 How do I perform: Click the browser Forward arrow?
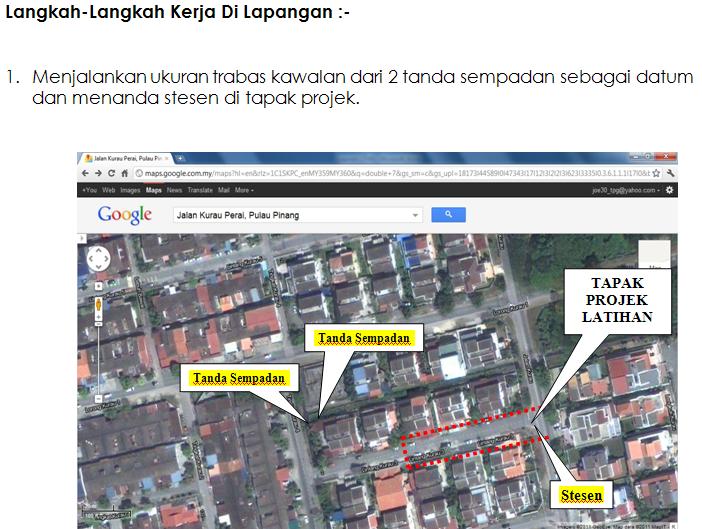click(x=98, y=173)
